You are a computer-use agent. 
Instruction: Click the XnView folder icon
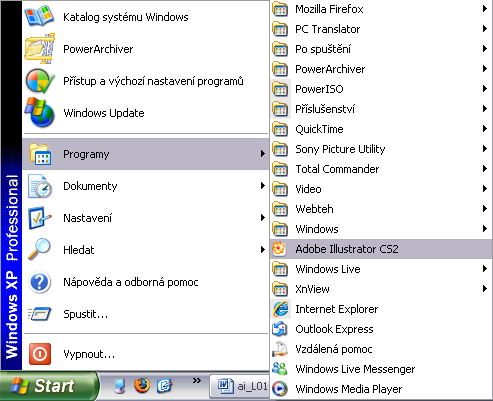point(280,289)
